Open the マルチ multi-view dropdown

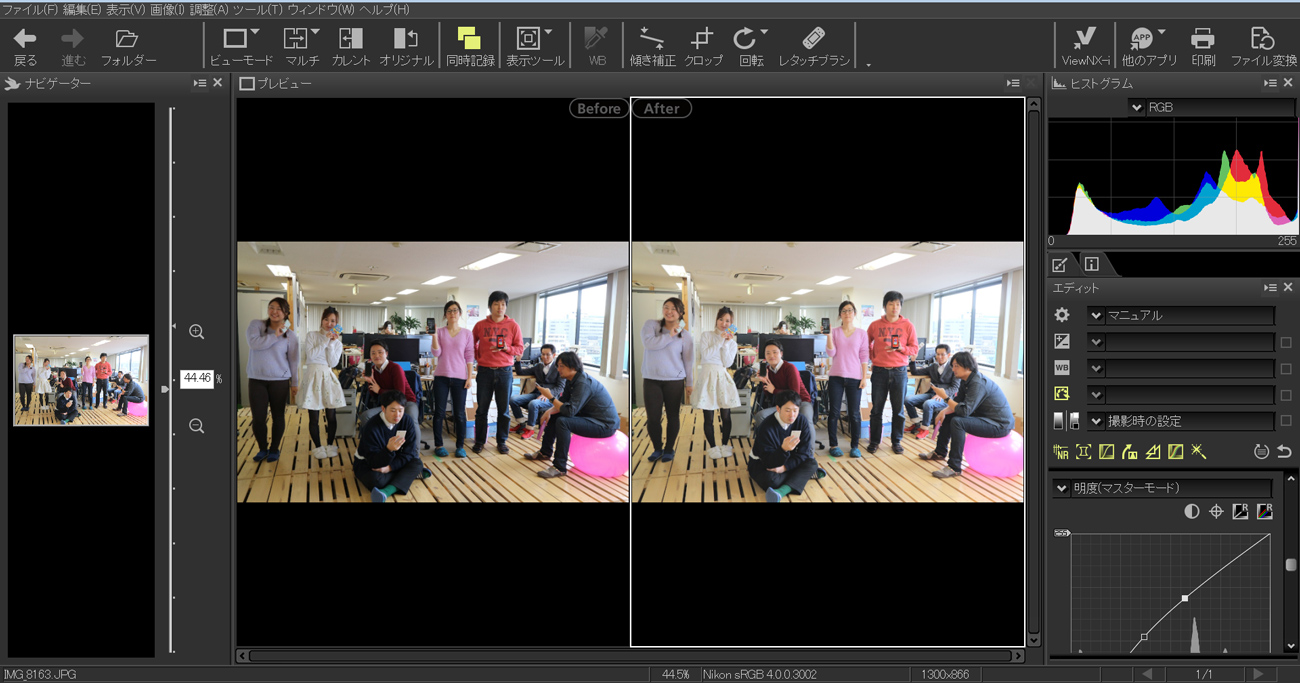(x=315, y=33)
